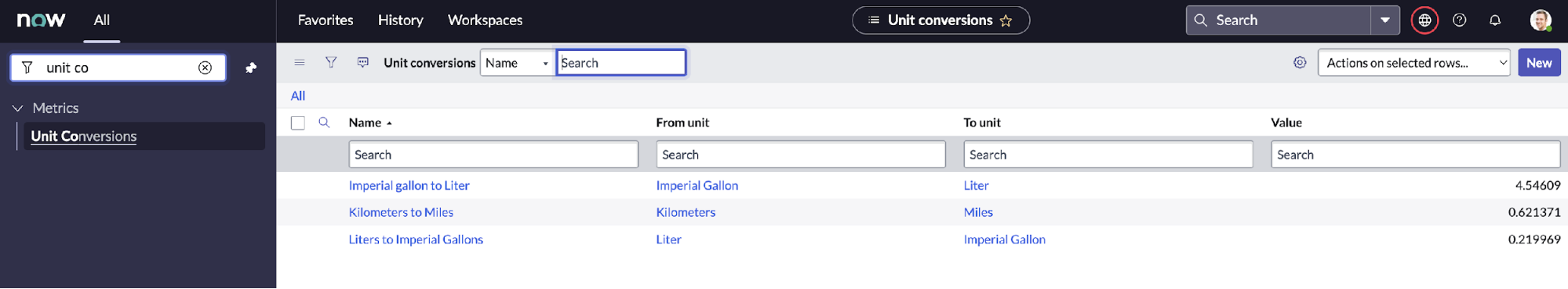The image size is (1568, 289).
Task: Open personalize list gear icon
Action: (x=1300, y=62)
